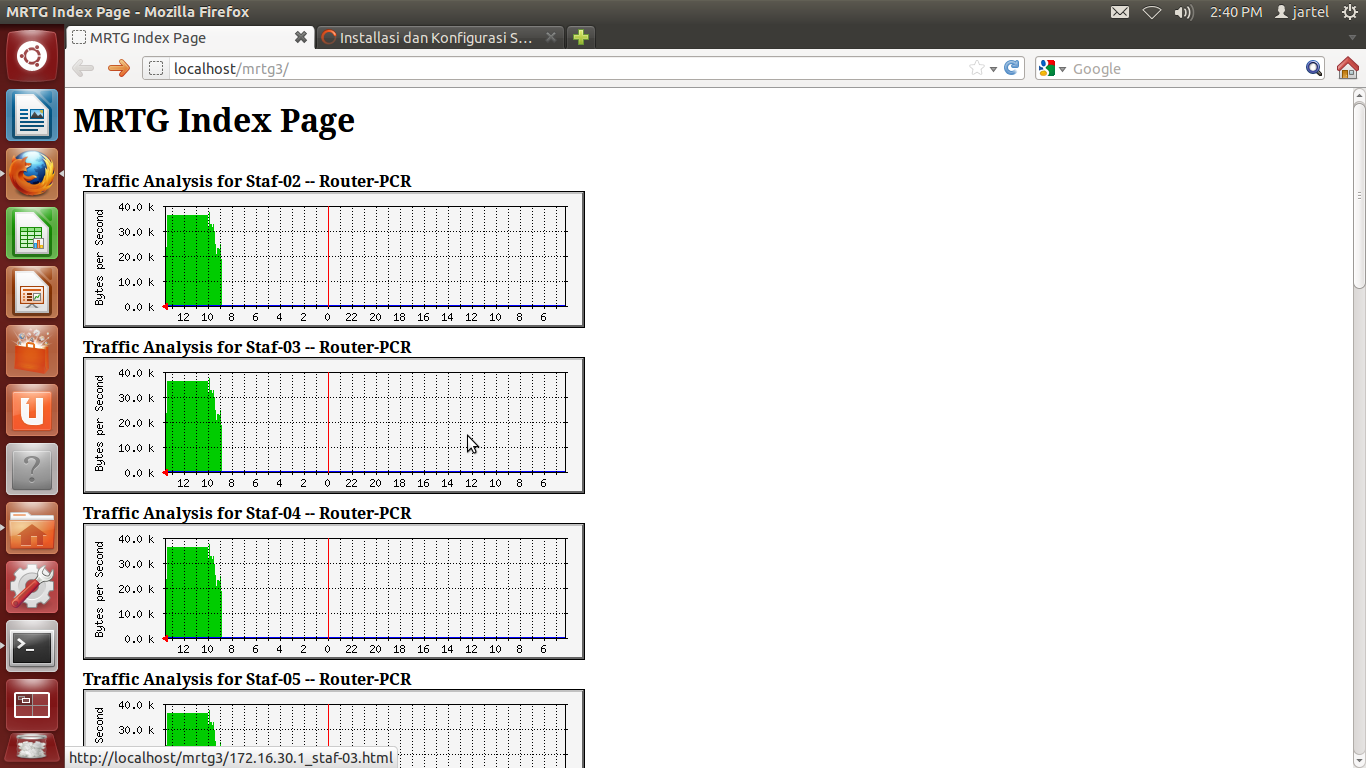Click the search magnifier icon
This screenshot has height=768, width=1366.
tap(1314, 68)
